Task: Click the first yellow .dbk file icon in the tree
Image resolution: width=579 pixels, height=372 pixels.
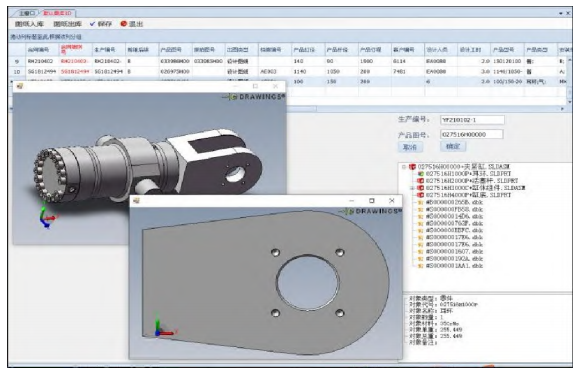Action: (x=420, y=202)
